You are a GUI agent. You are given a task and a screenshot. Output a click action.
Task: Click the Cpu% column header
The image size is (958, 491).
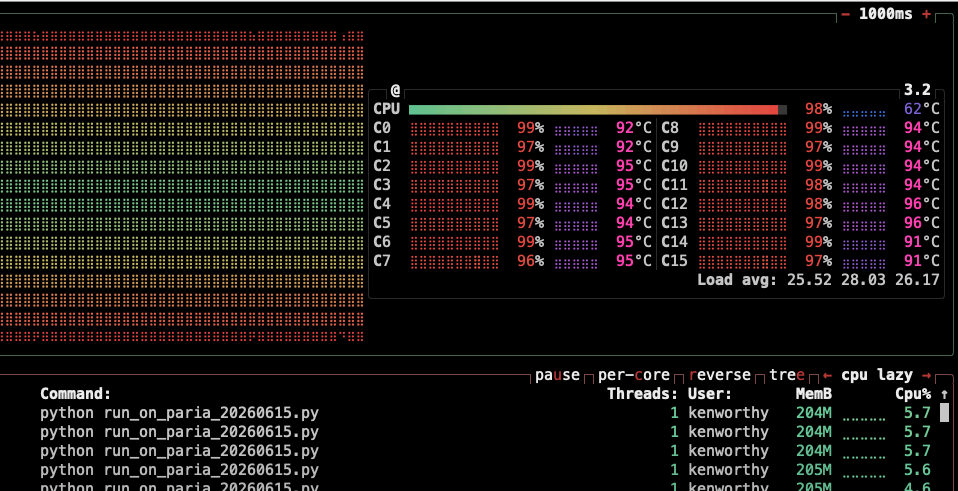(913, 394)
